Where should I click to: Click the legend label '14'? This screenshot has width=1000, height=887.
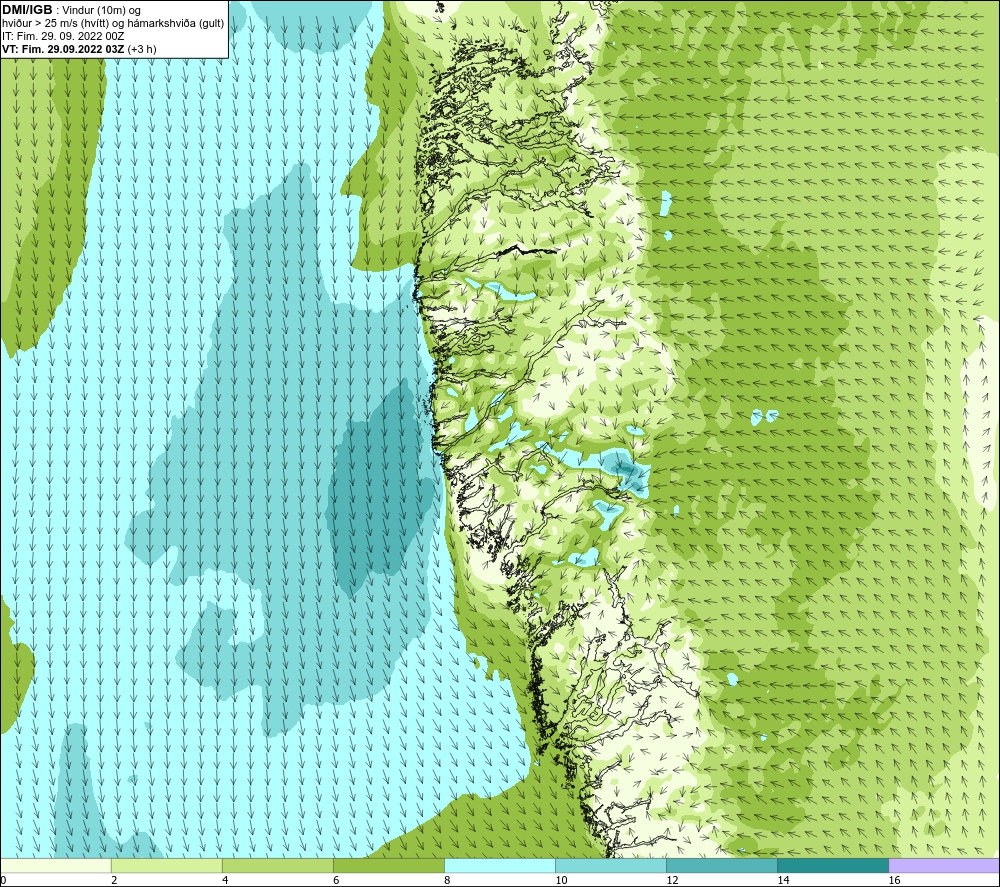coord(783,880)
